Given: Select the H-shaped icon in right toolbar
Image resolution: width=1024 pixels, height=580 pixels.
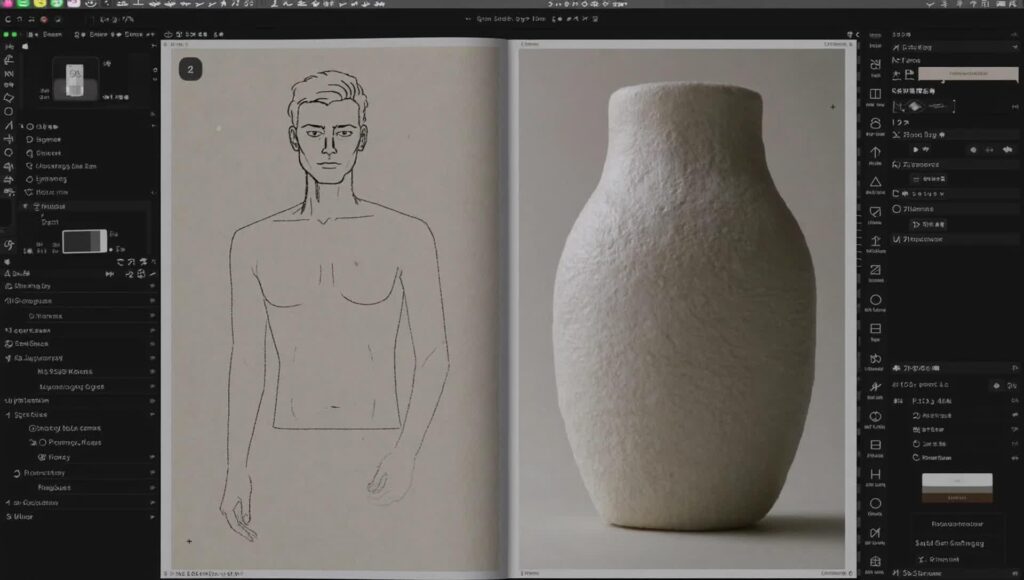Looking at the screenshot, I should coord(875,474).
